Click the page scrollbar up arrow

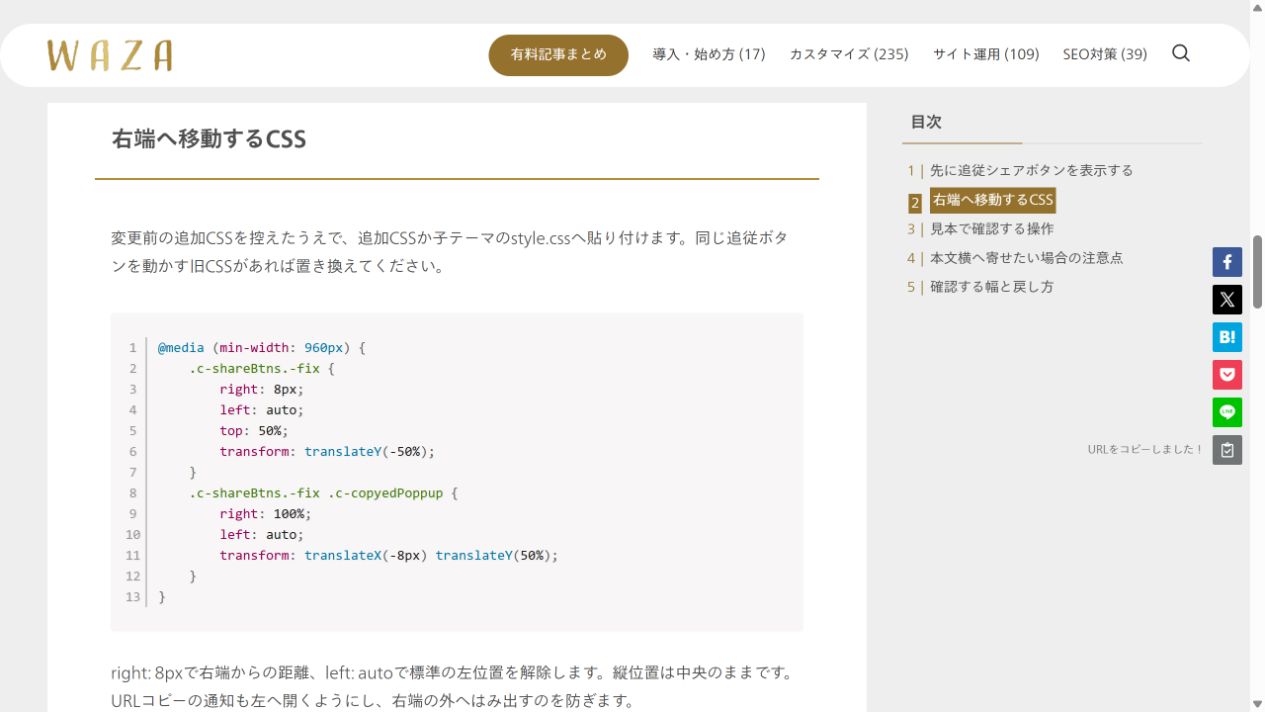1257,7
